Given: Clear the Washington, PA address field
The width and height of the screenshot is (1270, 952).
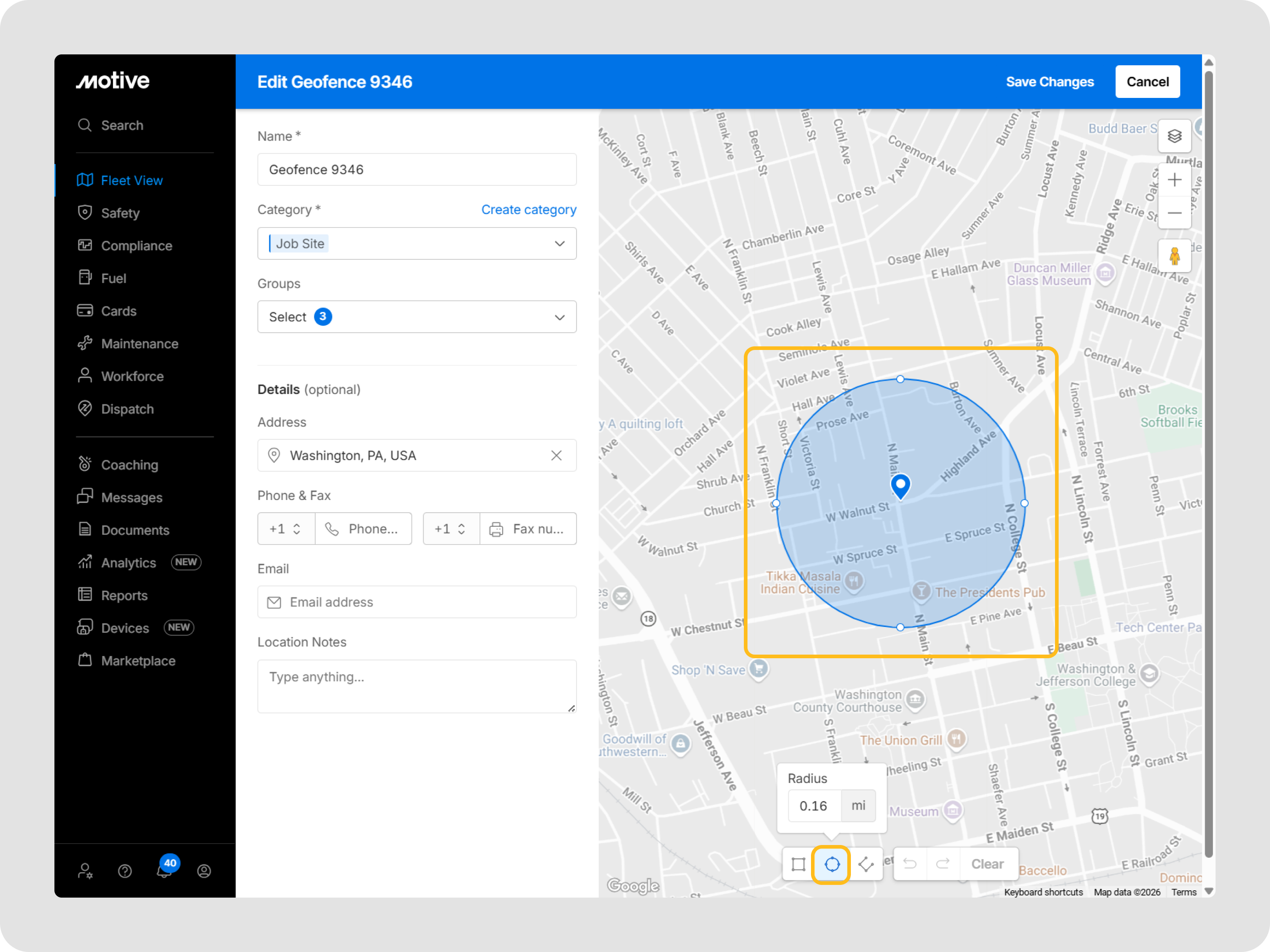Looking at the screenshot, I should [556, 456].
